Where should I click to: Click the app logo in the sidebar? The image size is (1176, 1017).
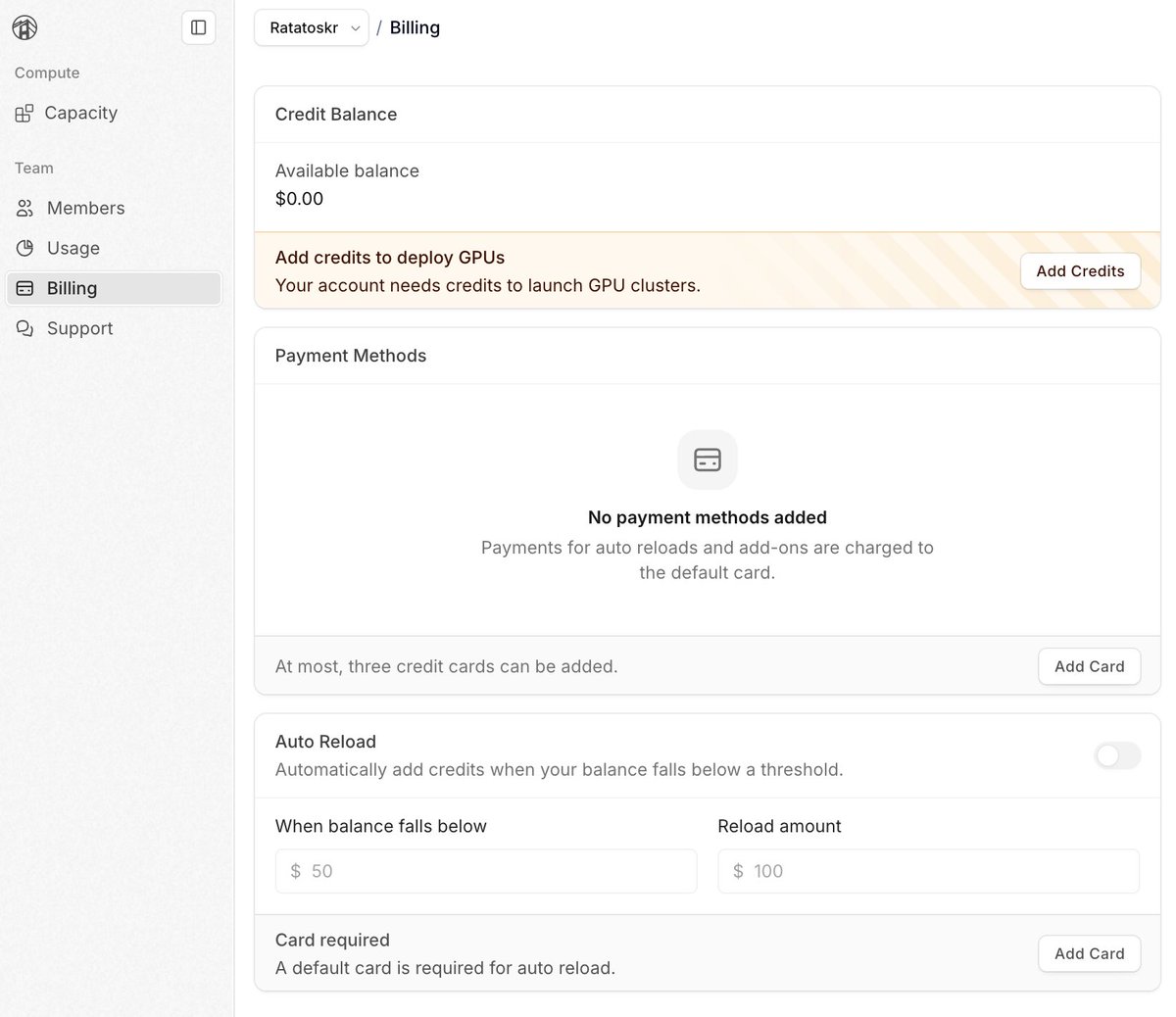[25, 28]
